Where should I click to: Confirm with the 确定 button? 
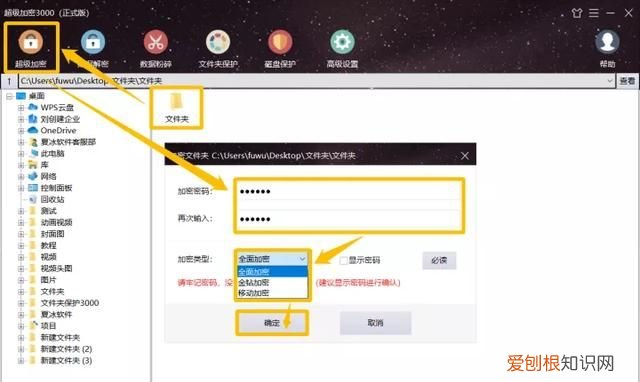[x=272, y=323]
